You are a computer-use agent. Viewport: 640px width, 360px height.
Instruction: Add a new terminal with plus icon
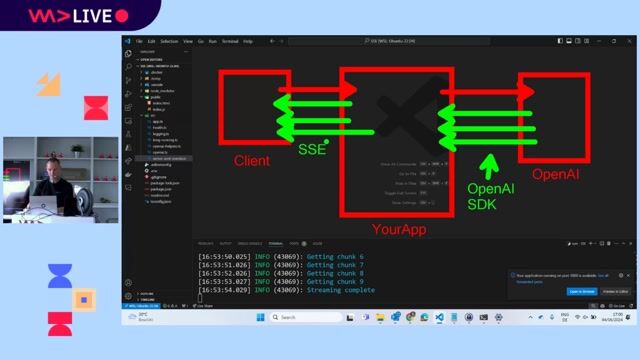591,244
